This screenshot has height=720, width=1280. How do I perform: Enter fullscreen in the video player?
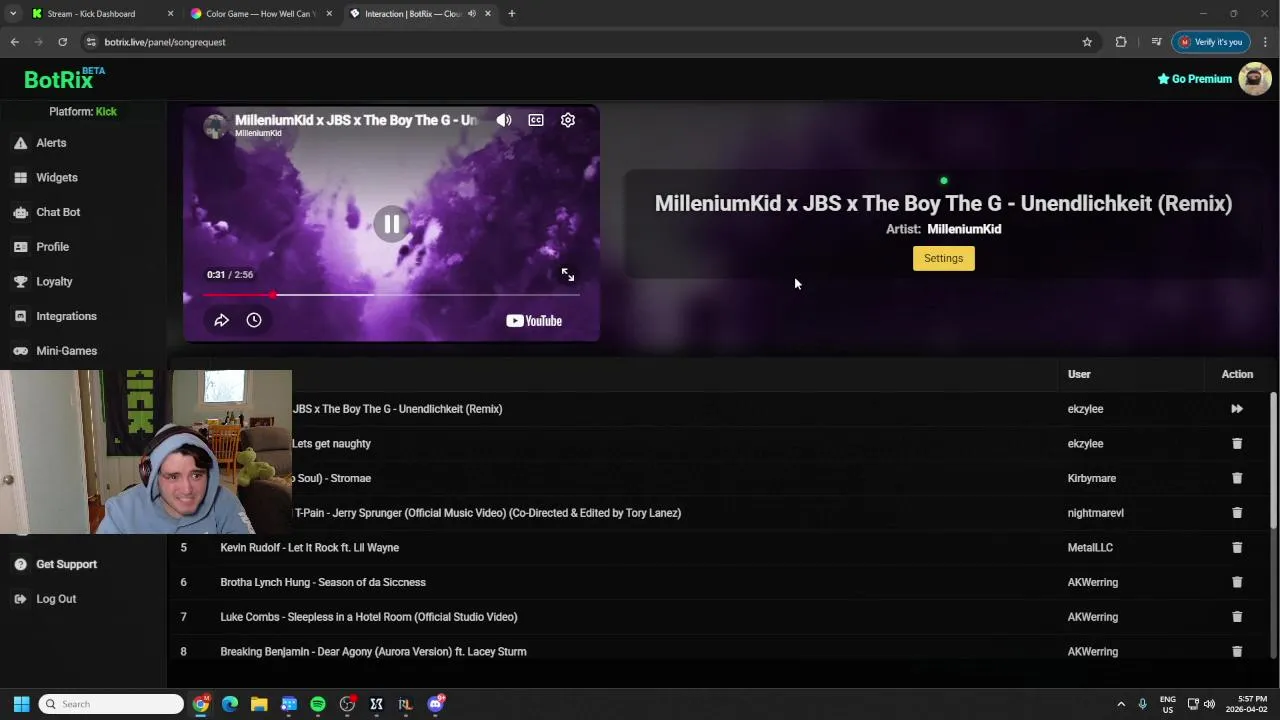(x=568, y=274)
